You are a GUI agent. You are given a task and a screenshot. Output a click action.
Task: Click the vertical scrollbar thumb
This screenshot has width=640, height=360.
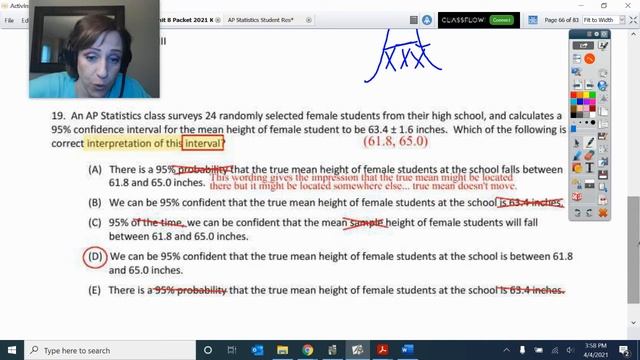click(633, 250)
